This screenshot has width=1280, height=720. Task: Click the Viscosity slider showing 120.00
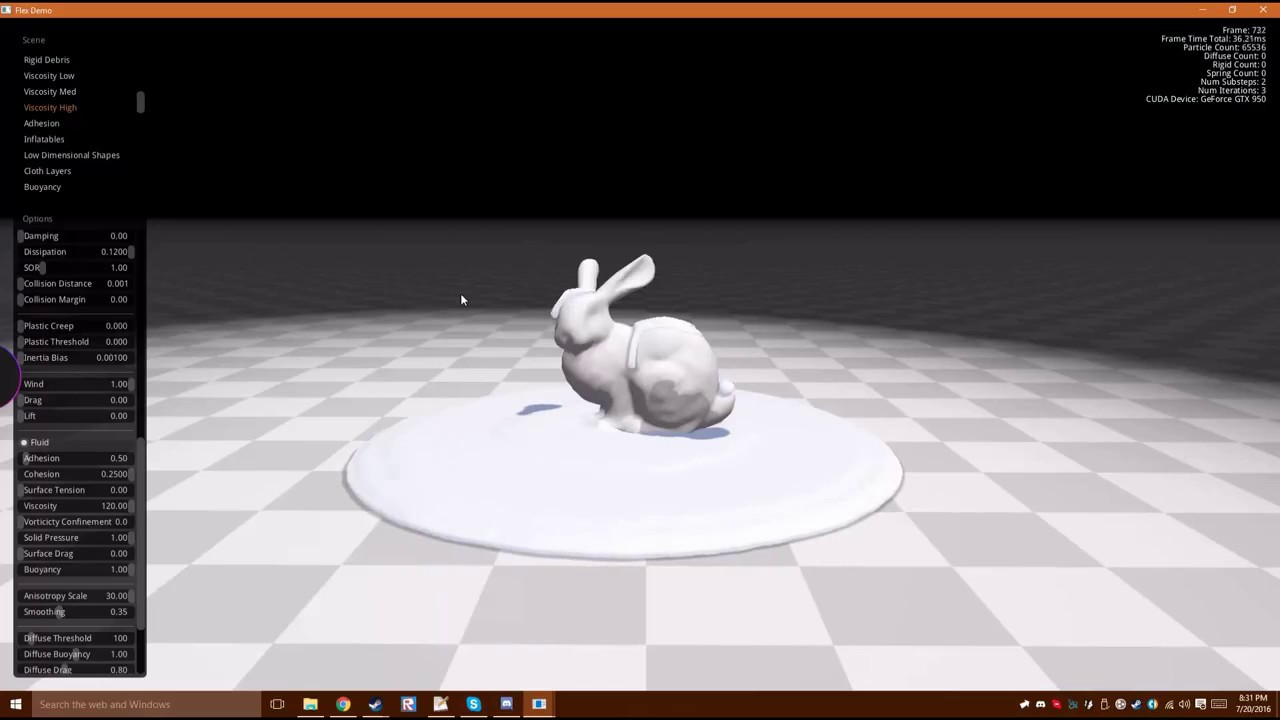point(76,506)
